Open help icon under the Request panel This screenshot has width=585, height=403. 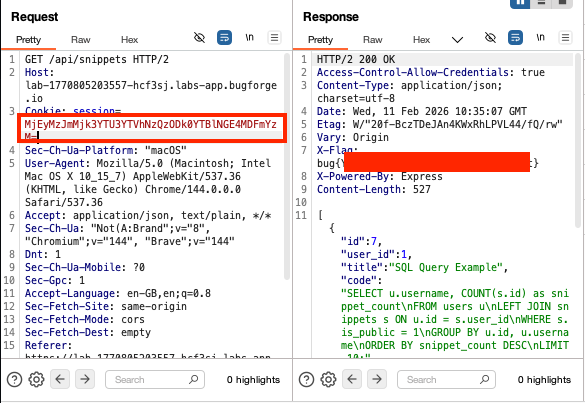pyautogui.click(x=14, y=379)
